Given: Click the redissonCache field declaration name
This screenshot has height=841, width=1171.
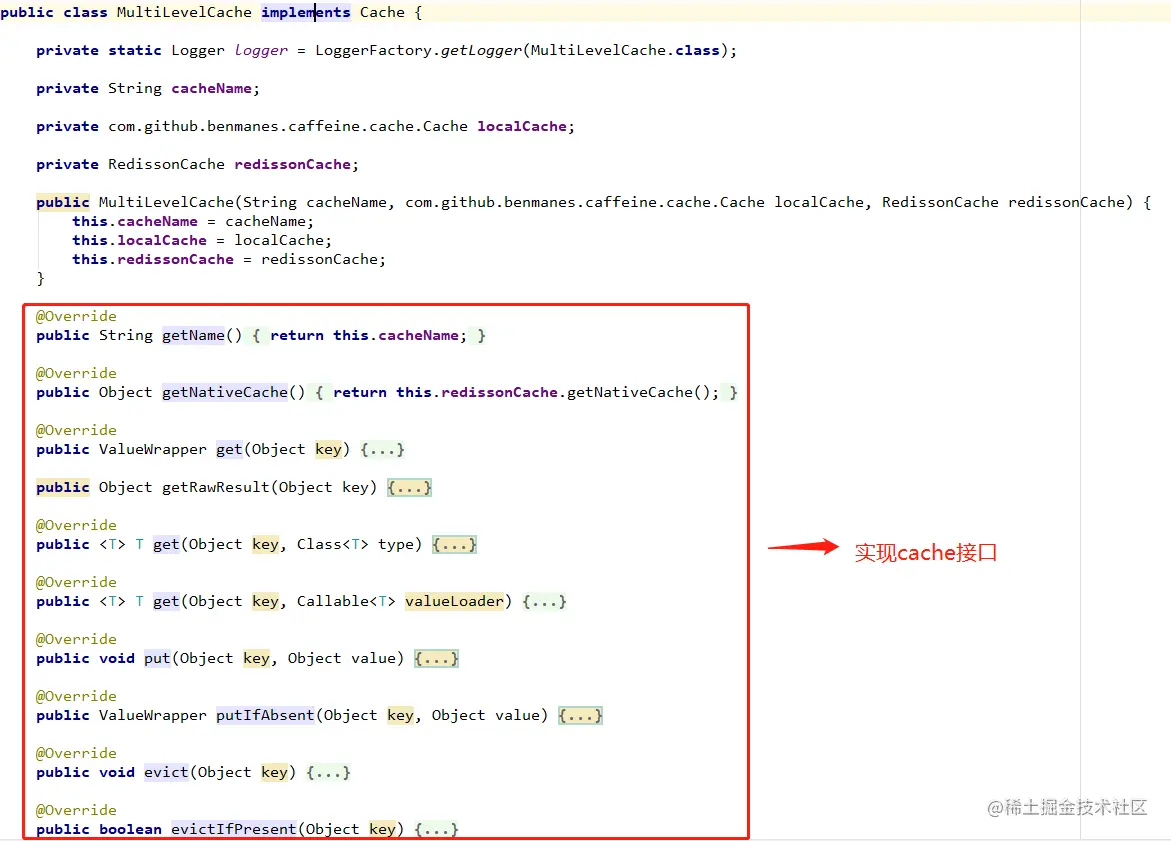Looking at the screenshot, I should (292, 164).
